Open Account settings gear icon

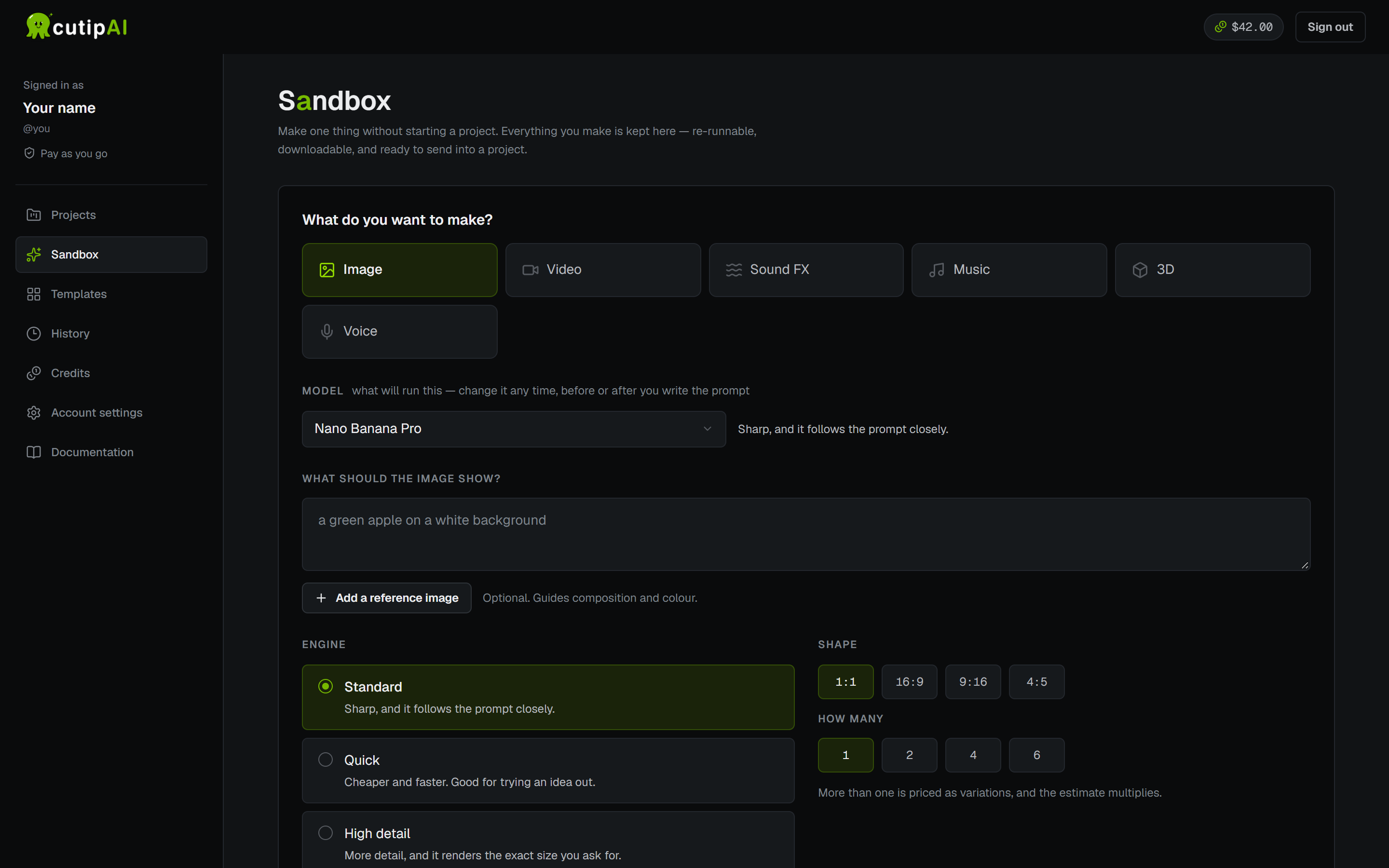pyautogui.click(x=34, y=413)
